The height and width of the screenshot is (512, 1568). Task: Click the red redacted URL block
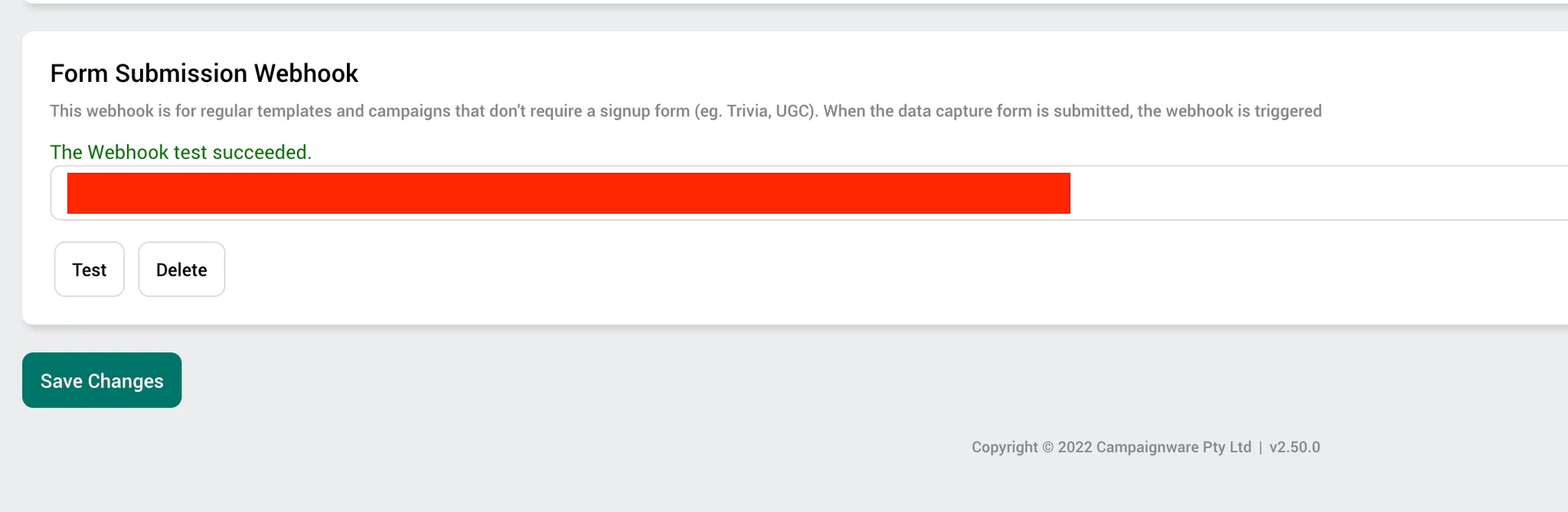coord(569,193)
